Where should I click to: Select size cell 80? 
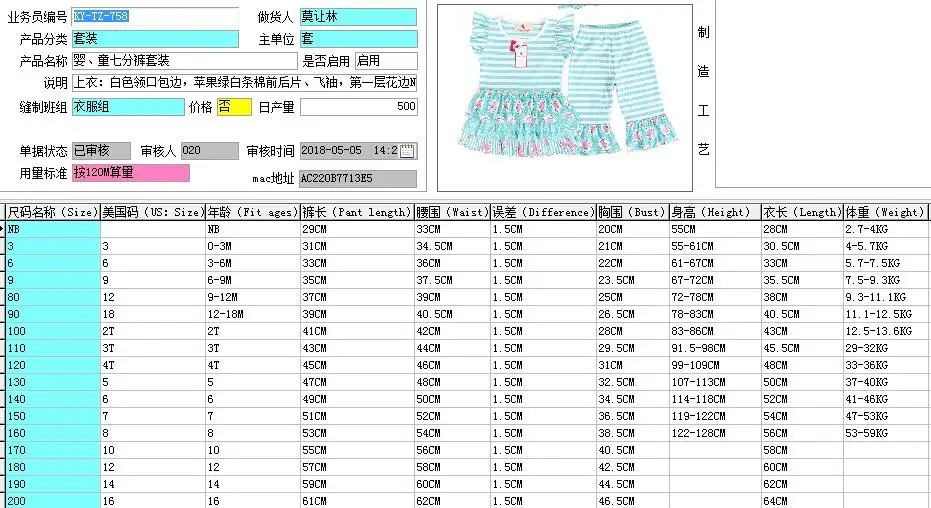click(53, 297)
